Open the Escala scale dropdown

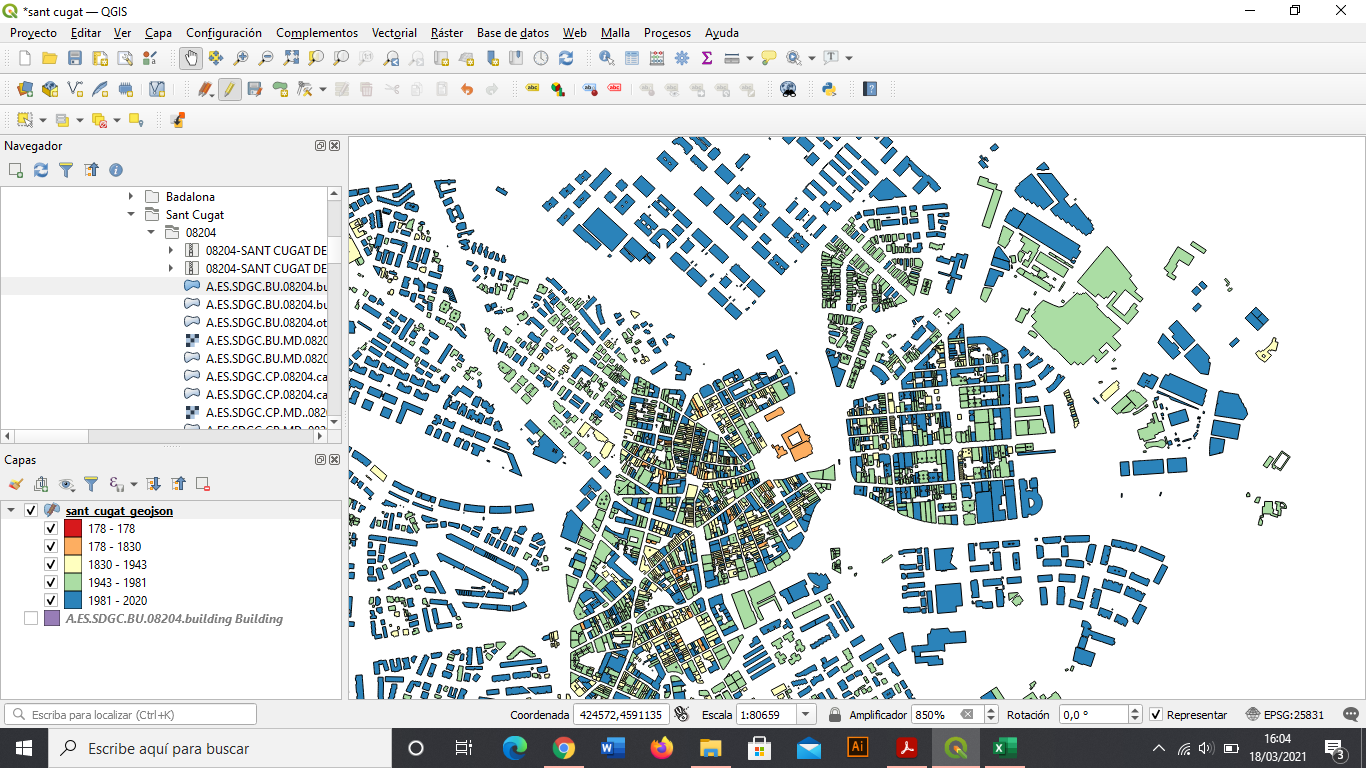805,715
